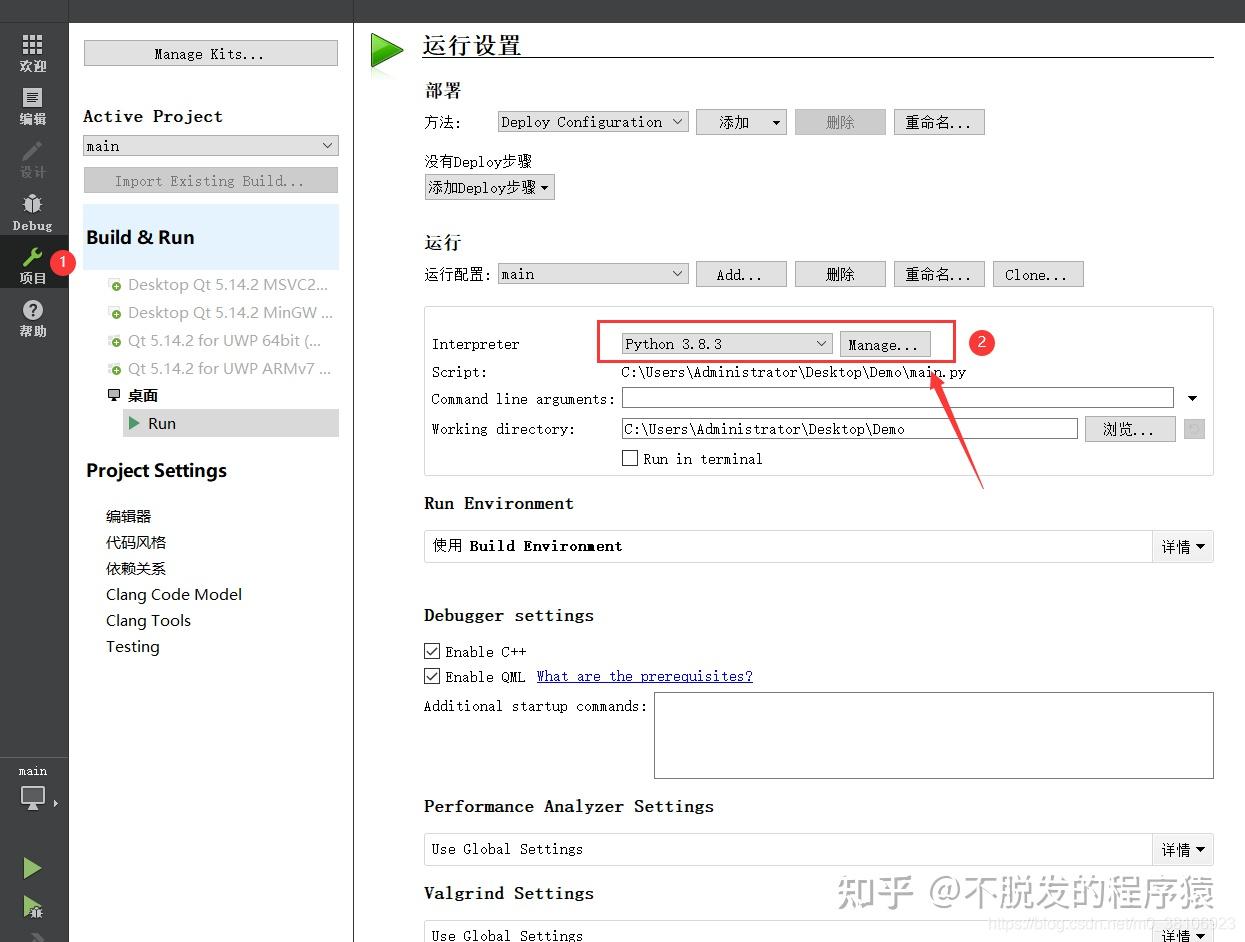The image size is (1245, 942).
Task: Disable the Enable QML debugger option
Action: (431, 676)
